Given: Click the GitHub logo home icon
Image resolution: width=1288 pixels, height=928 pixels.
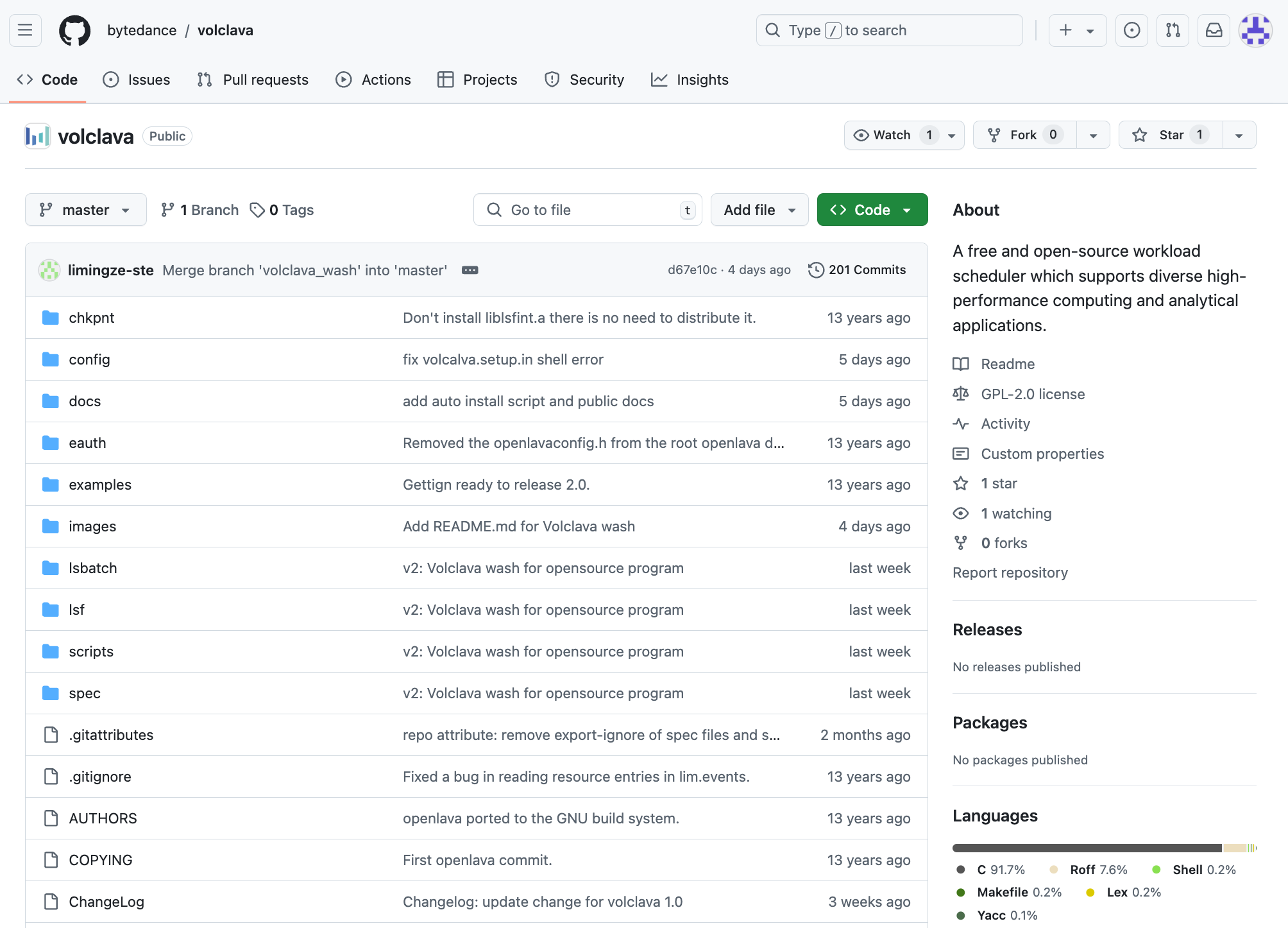Looking at the screenshot, I should point(74,30).
